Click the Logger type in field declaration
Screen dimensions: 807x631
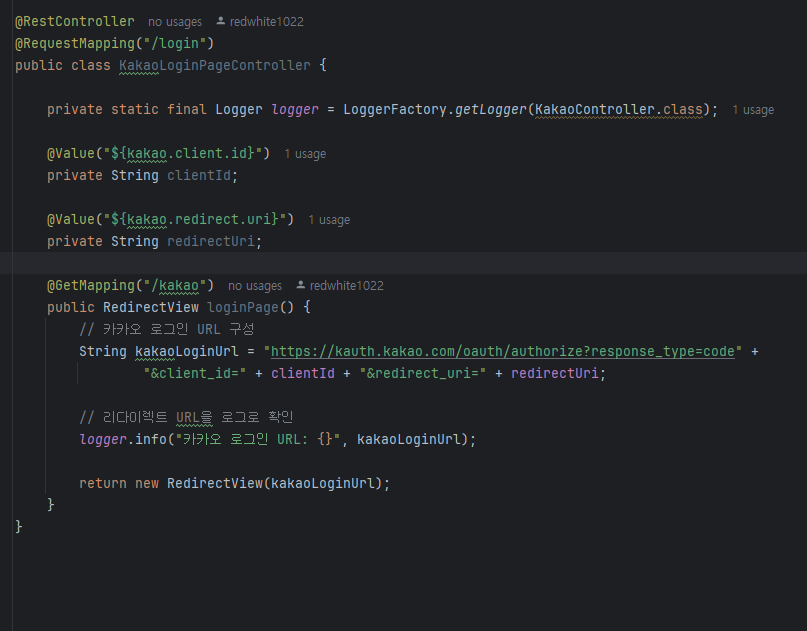pos(239,110)
